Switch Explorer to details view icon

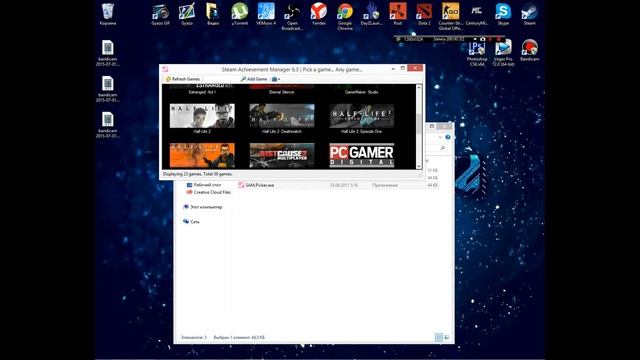pyautogui.click(x=439, y=337)
